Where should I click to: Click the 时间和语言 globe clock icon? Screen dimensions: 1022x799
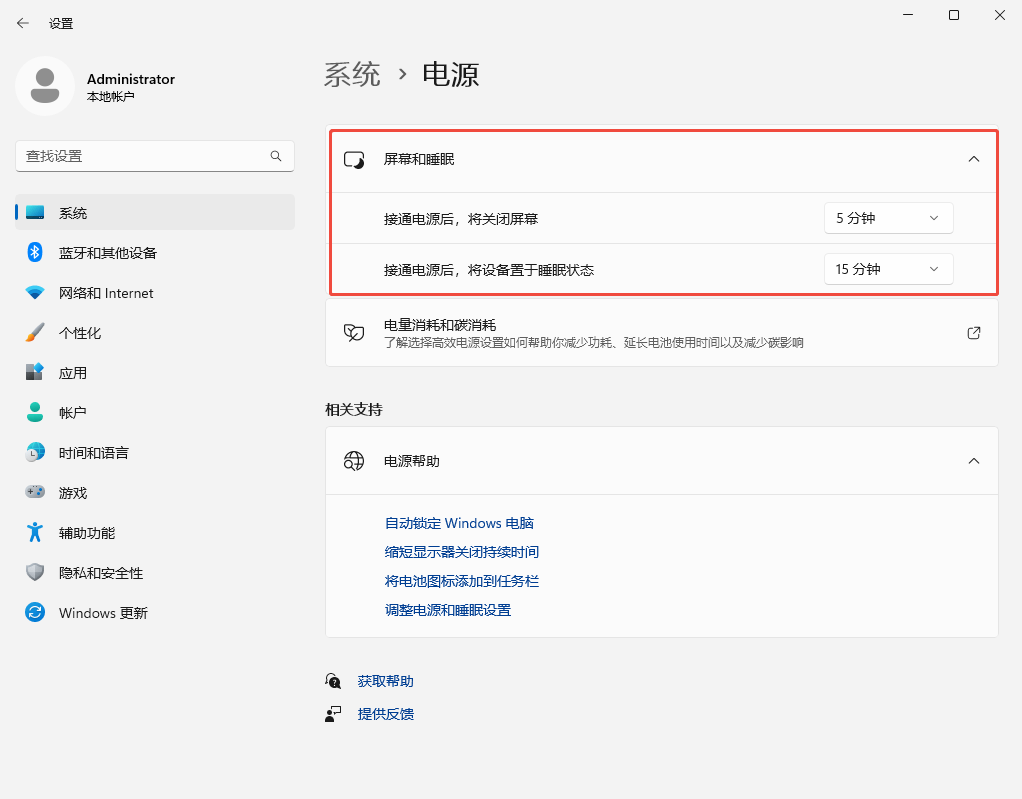click(x=35, y=452)
